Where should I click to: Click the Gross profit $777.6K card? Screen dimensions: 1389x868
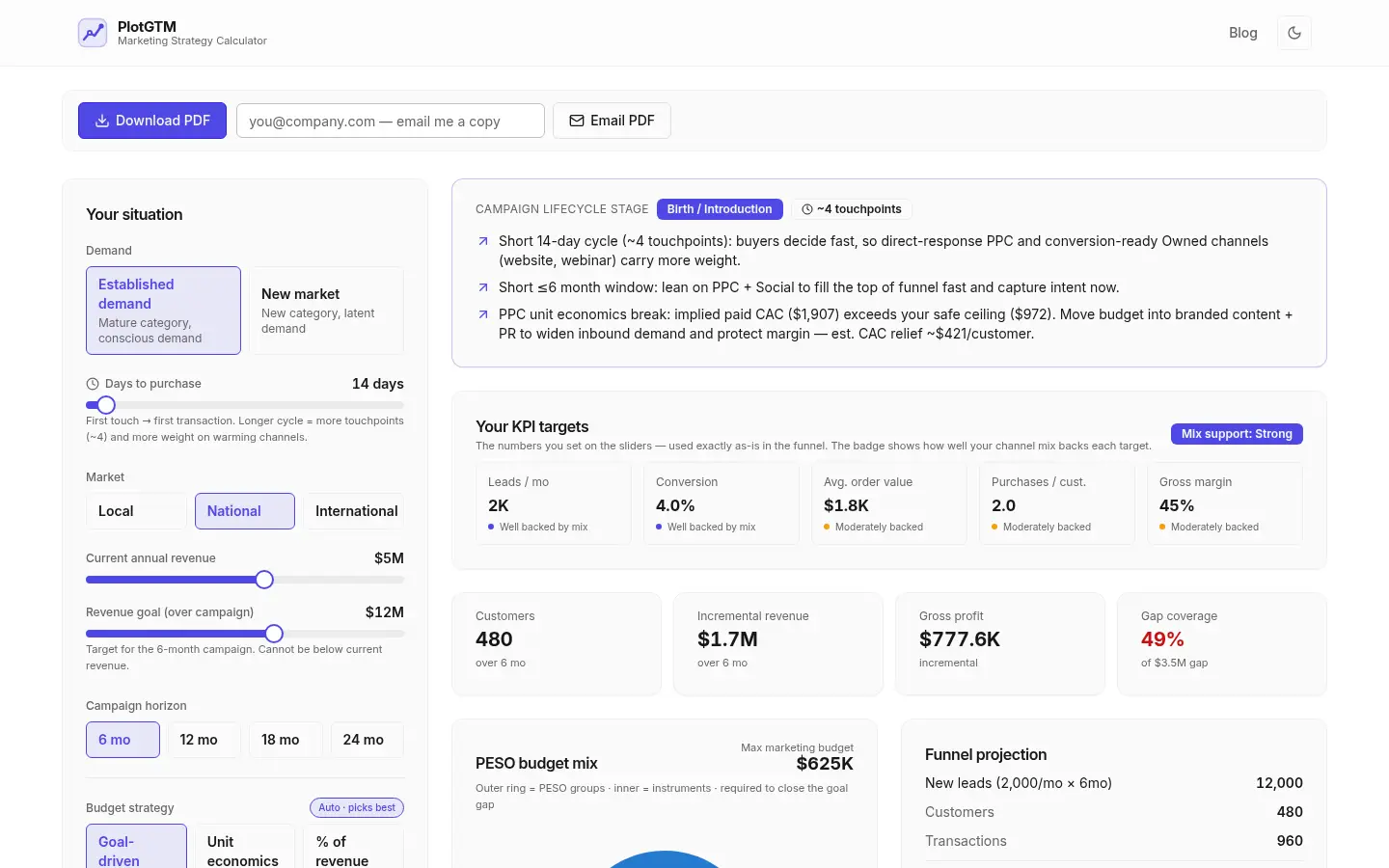(1000, 644)
